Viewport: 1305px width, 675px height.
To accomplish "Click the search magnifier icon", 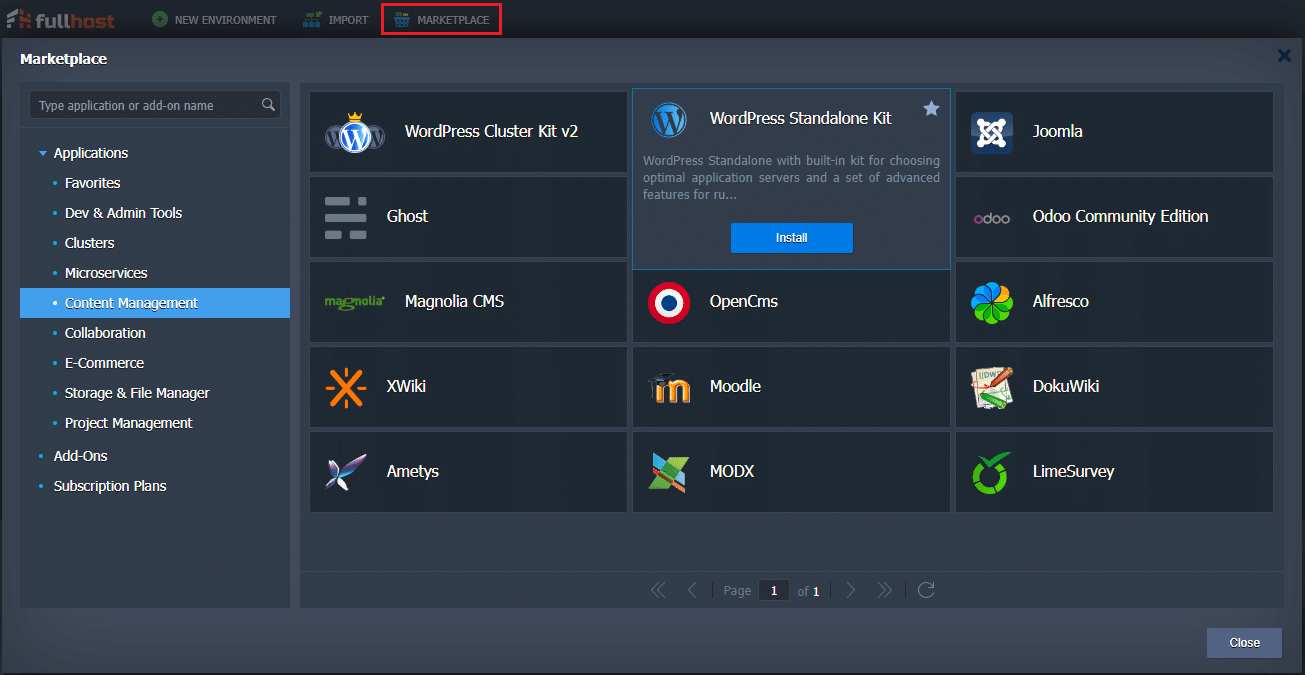I will (x=268, y=105).
